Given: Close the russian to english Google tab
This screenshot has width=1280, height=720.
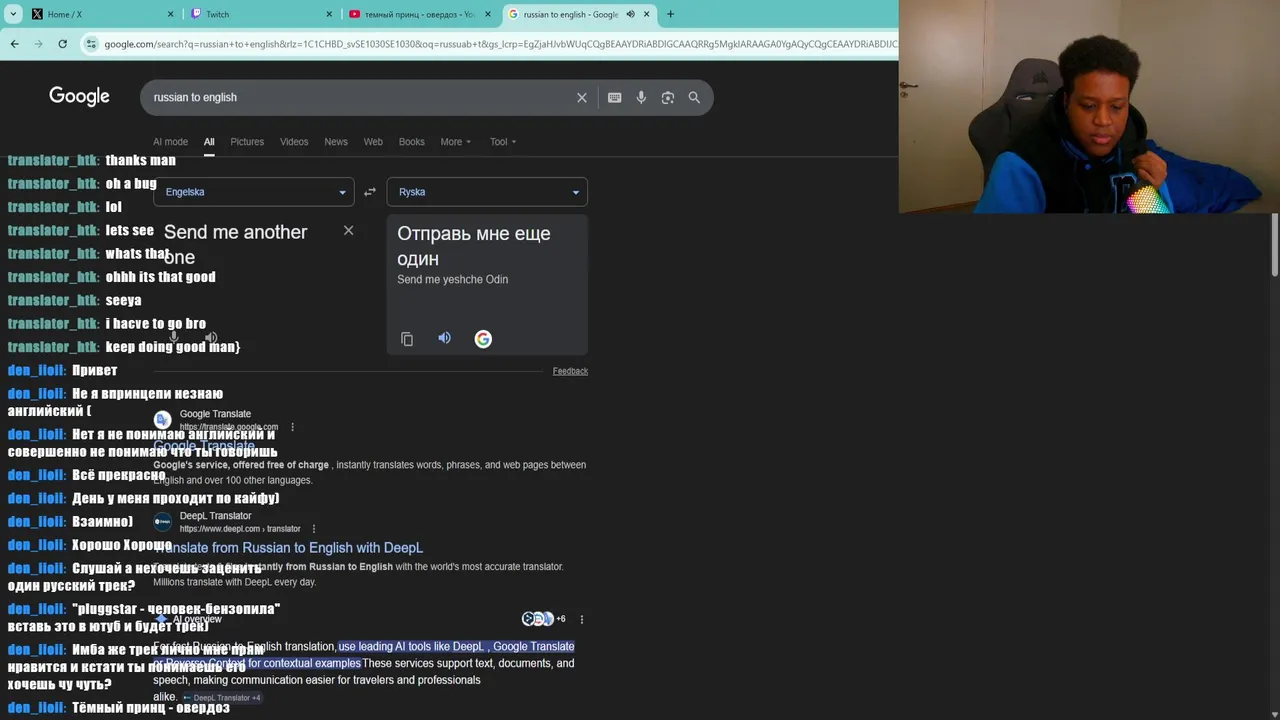Looking at the screenshot, I should click(646, 14).
